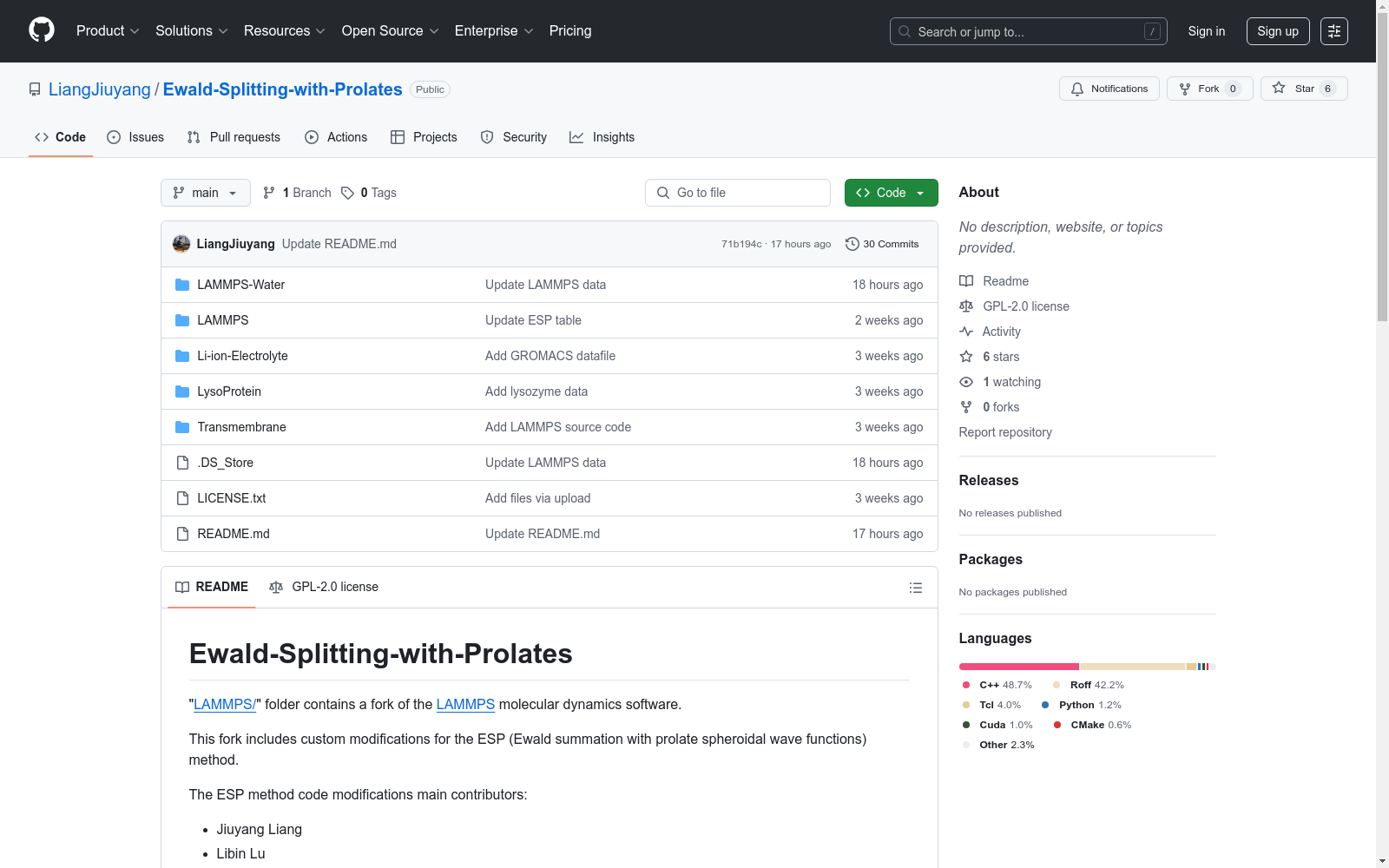
Task: Click the bell Notifications button
Action: [x=1109, y=89]
